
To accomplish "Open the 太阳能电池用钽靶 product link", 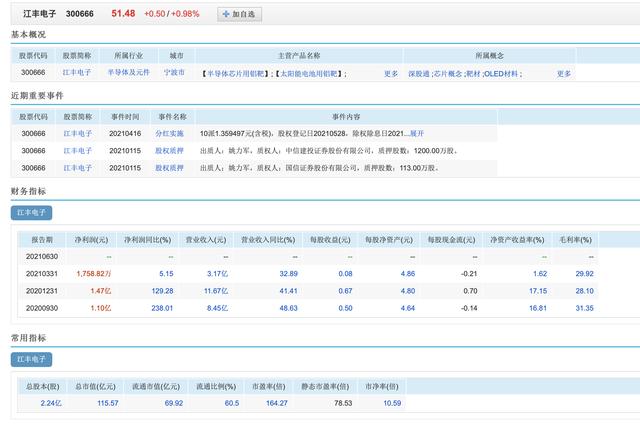I will click(x=309, y=74).
